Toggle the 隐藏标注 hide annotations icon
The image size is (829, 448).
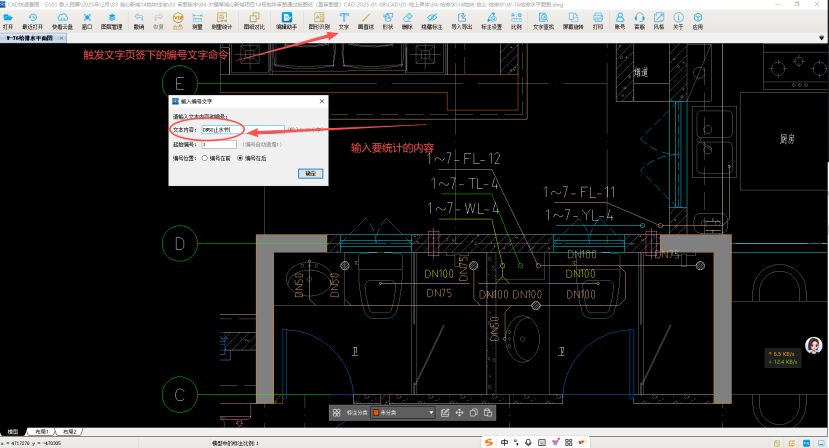pyautogui.click(x=432, y=21)
